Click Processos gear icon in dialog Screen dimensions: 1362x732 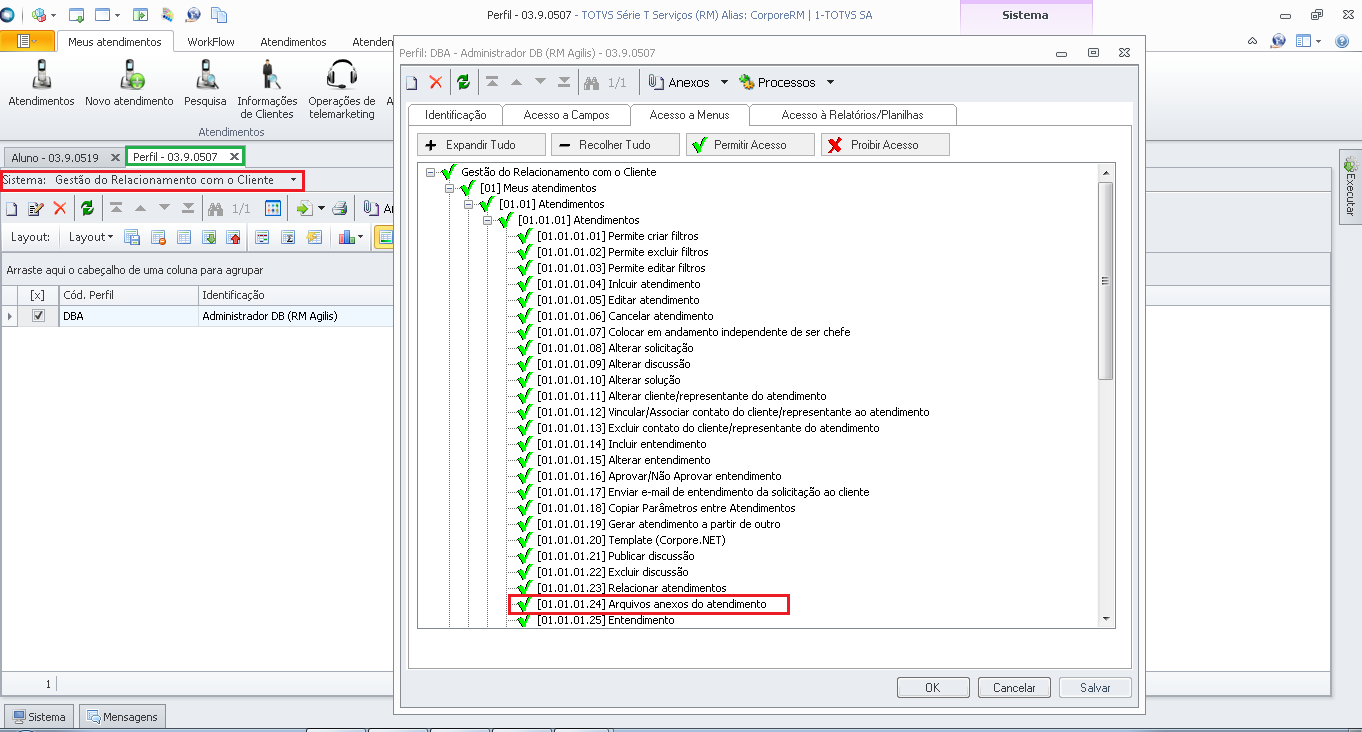coord(746,82)
